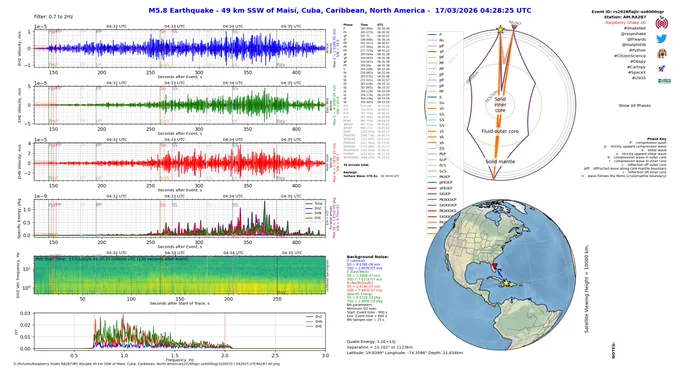Click the 'Show All Phases' text
This screenshot has height=369, width=680.
[634, 106]
